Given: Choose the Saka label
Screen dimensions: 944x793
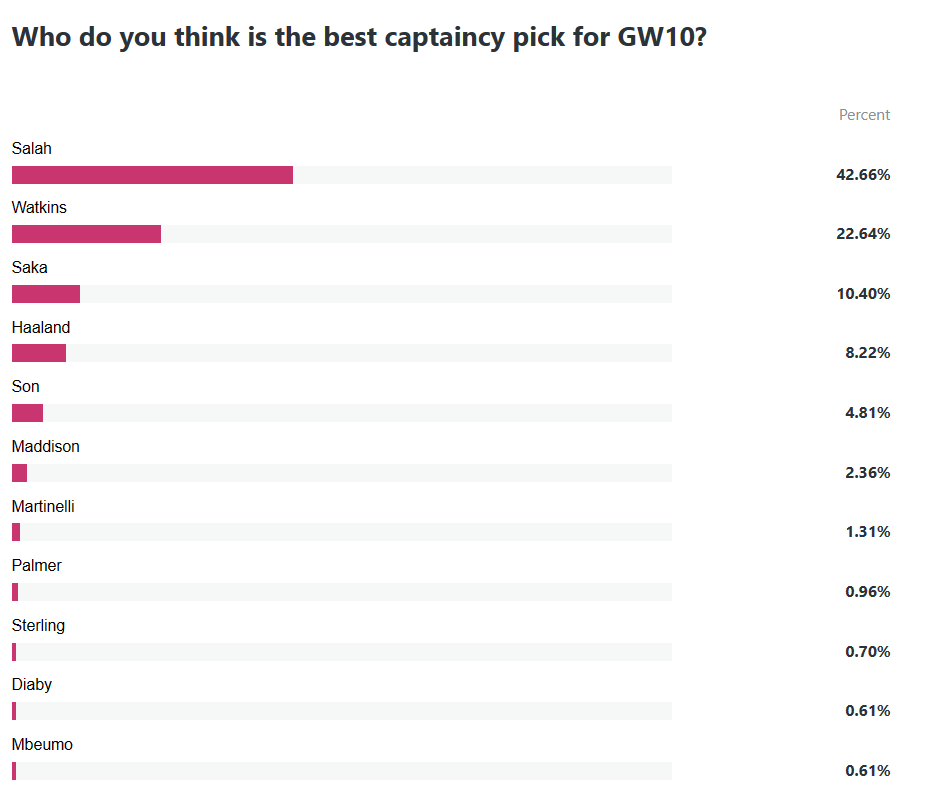Looking at the screenshot, I should pos(30,268).
